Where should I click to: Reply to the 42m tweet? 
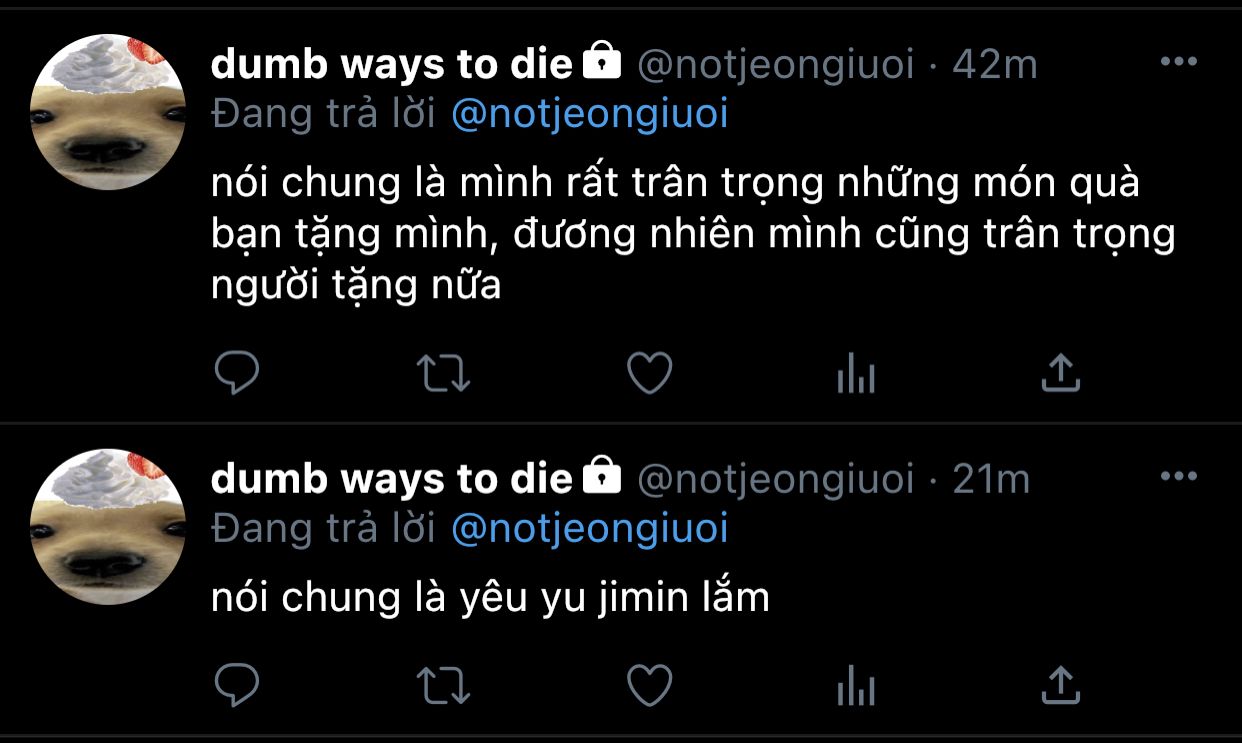237,373
